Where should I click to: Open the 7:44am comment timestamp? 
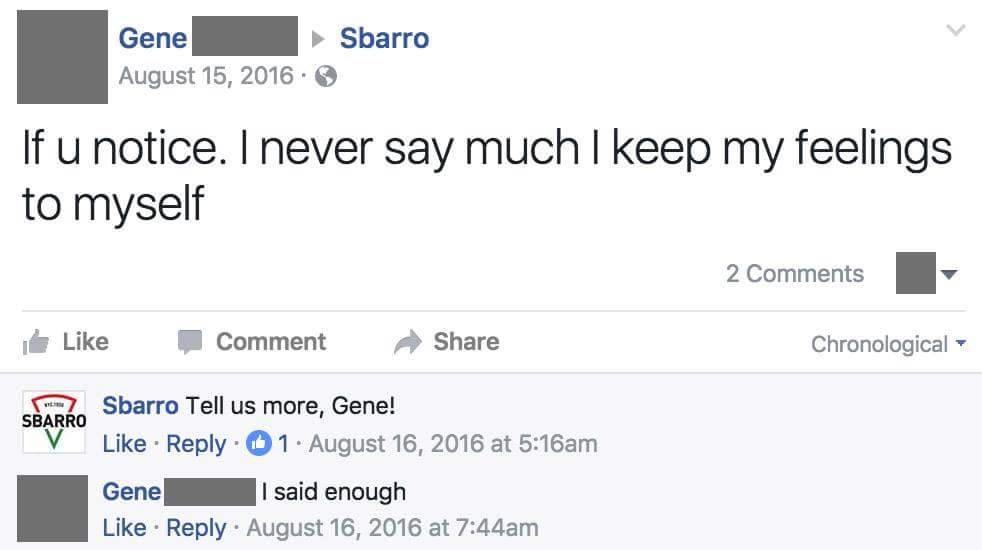coord(392,527)
